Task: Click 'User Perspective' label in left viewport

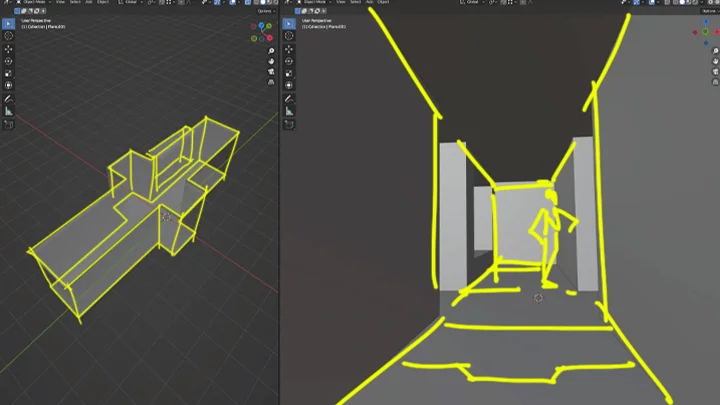Action: (x=36, y=21)
